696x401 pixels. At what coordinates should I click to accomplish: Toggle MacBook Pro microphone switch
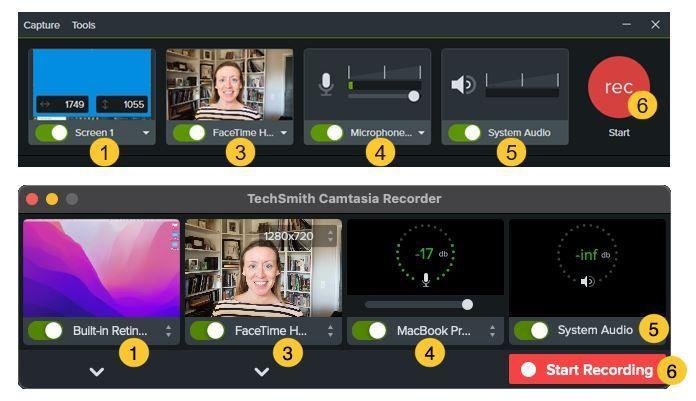[369, 330]
